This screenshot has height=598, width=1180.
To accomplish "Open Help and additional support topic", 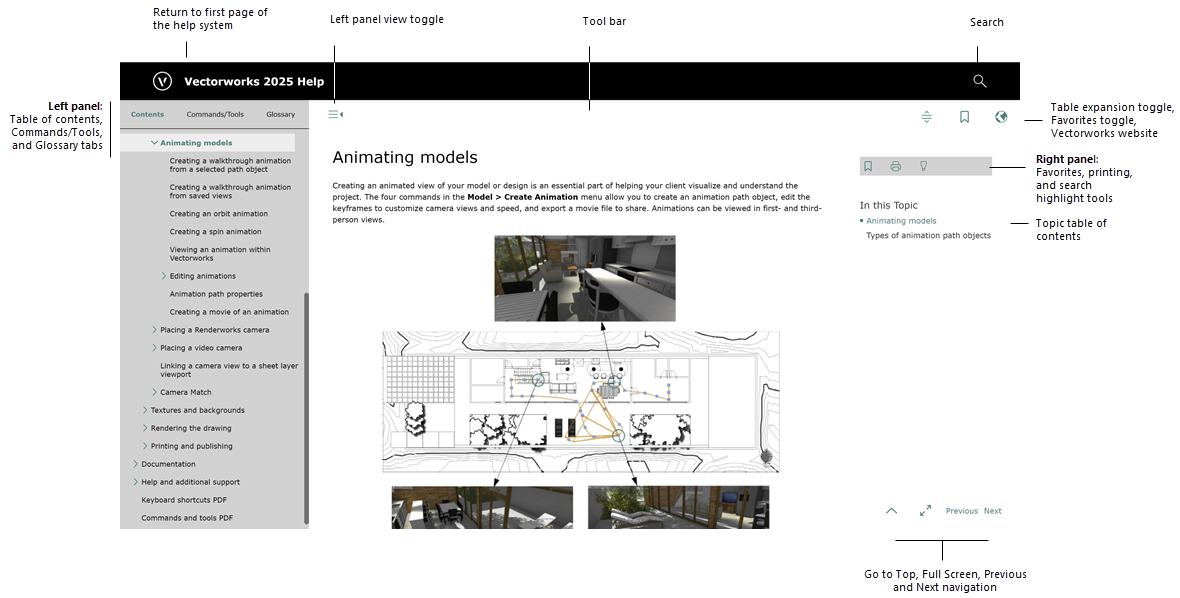I will pyautogui.click(x=190, y=482).
